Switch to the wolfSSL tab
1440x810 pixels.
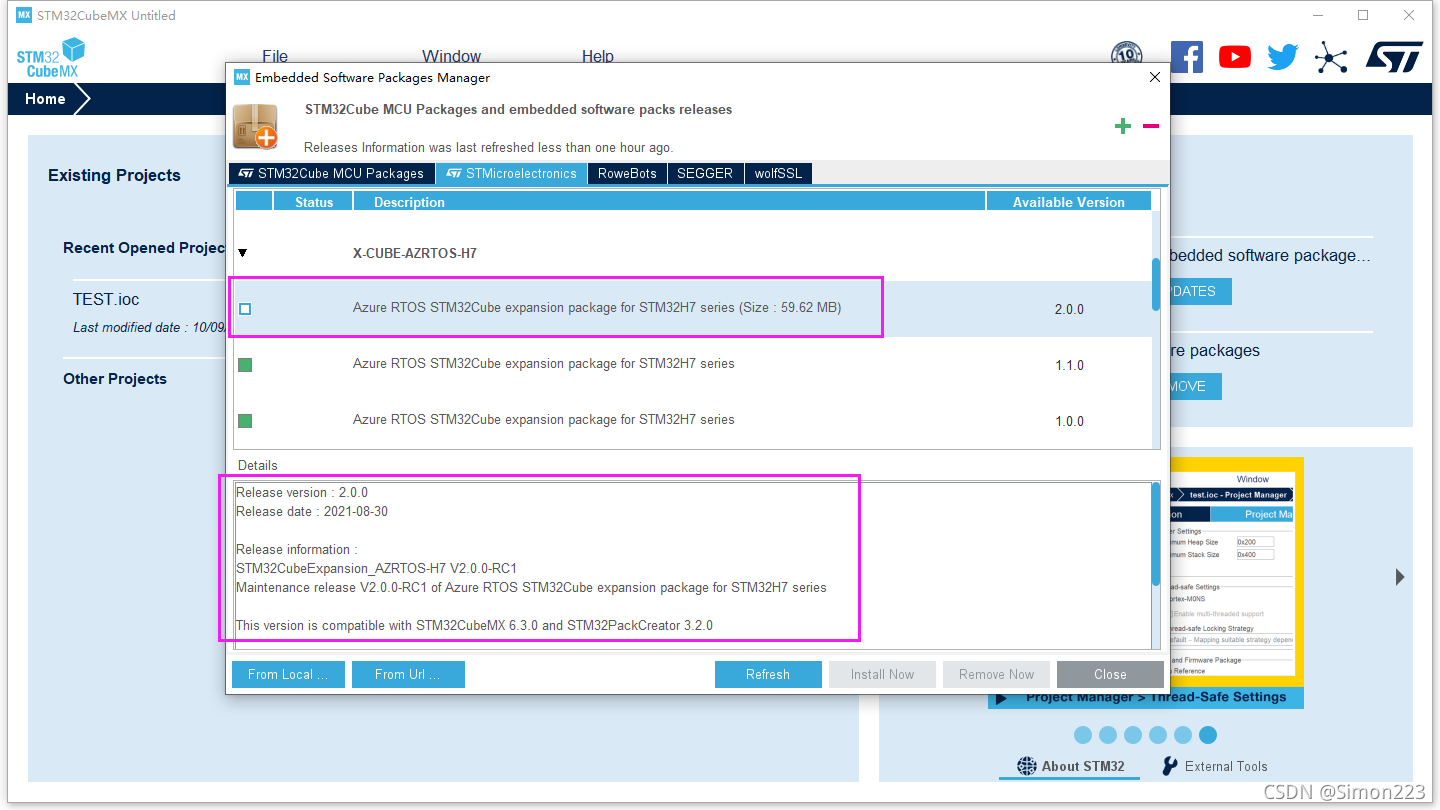tap(778, 173)
